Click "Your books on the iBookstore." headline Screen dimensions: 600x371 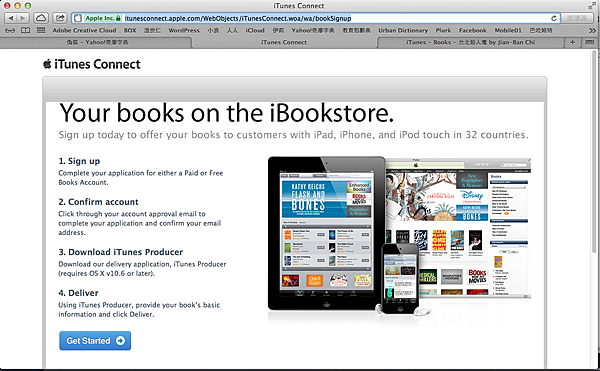(227, 113)
